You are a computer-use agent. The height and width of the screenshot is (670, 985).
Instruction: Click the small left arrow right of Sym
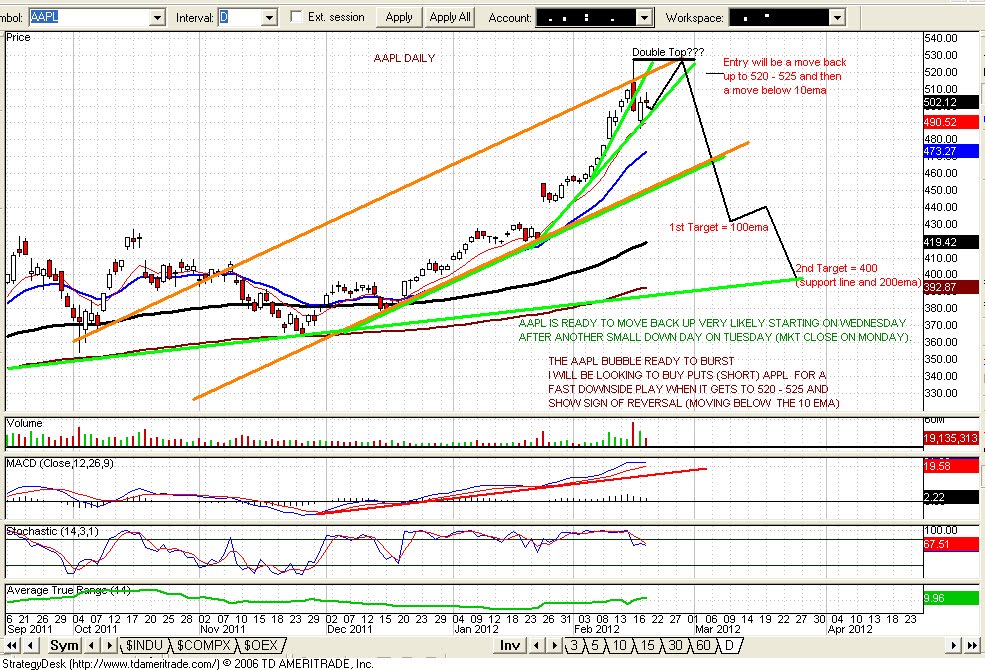91,646
